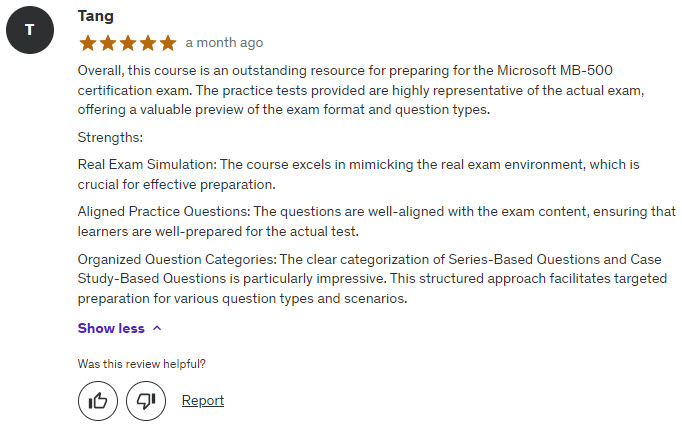Mark the review helpful with thumbs up
This screenshot has height=425, width=682.
pyautogui.click(x=98, y=401)
